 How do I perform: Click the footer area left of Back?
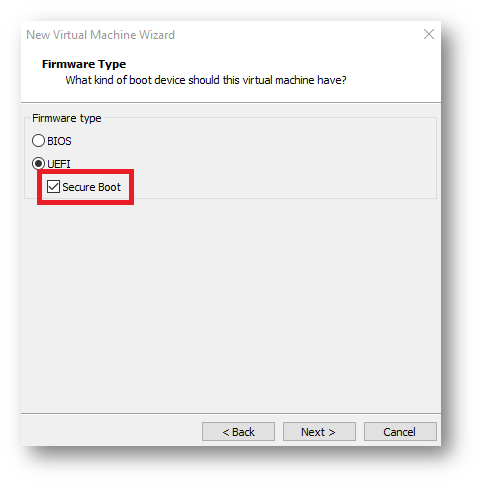[x=110, y=432]
